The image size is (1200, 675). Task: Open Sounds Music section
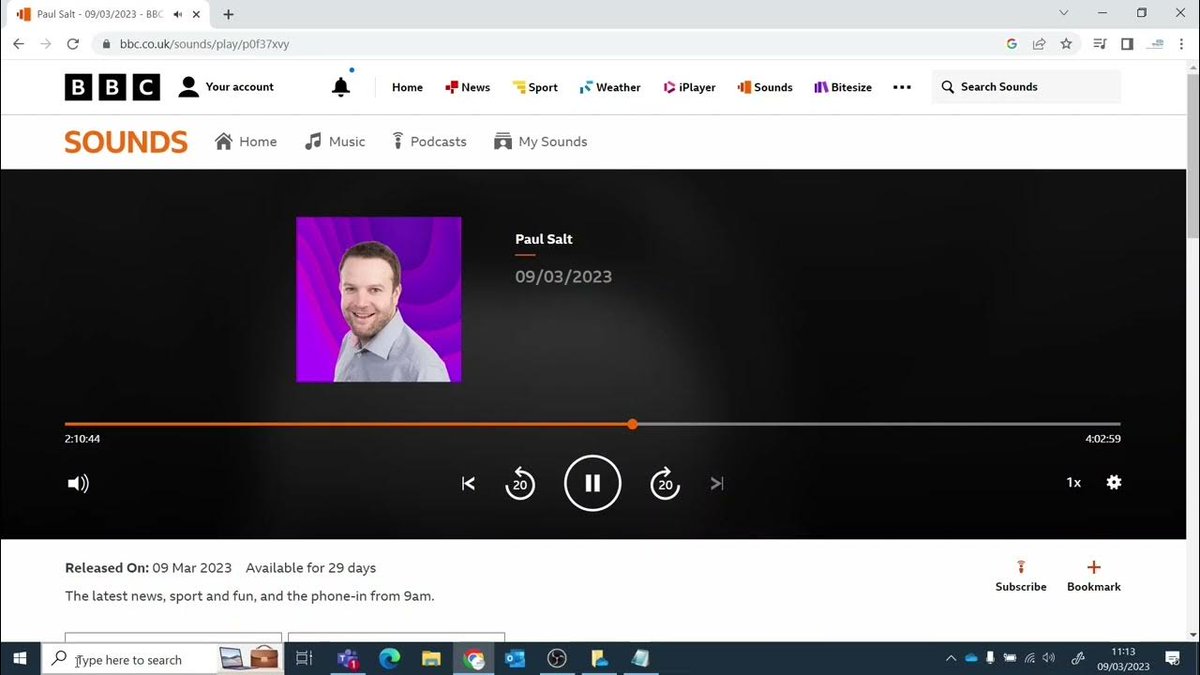(x=335, y=142)
